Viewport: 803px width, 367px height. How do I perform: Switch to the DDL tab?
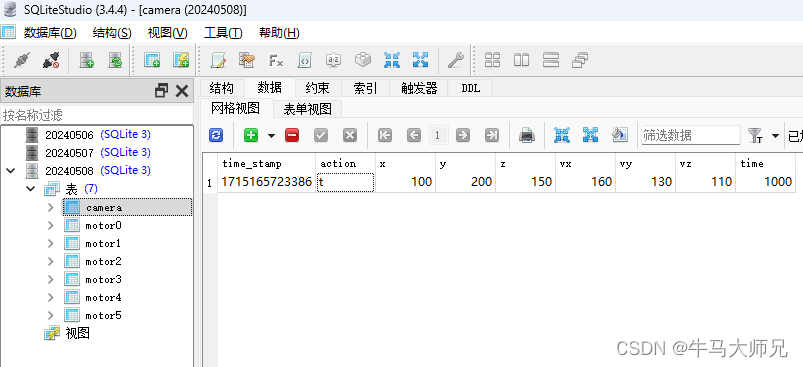(x=471, y=88)
